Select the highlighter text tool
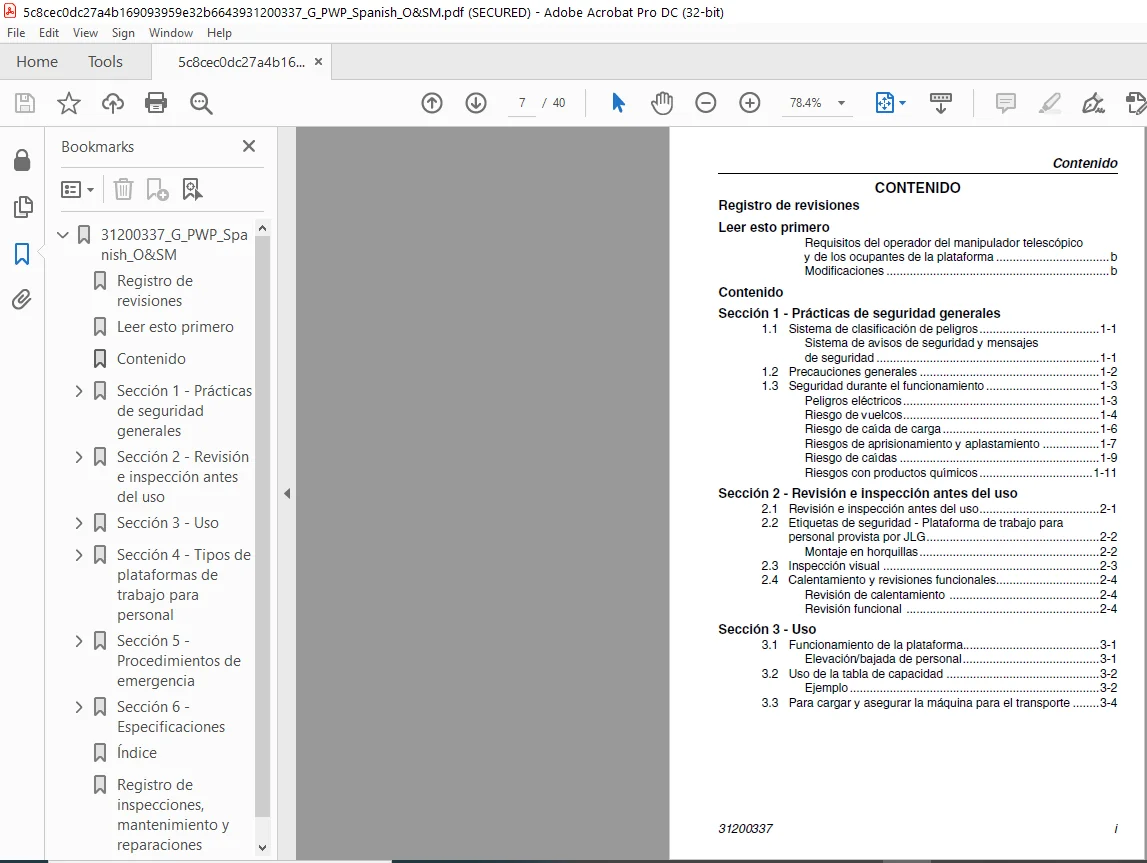This screenshot has width=1147, height=863. click(x=1050, y=103)
